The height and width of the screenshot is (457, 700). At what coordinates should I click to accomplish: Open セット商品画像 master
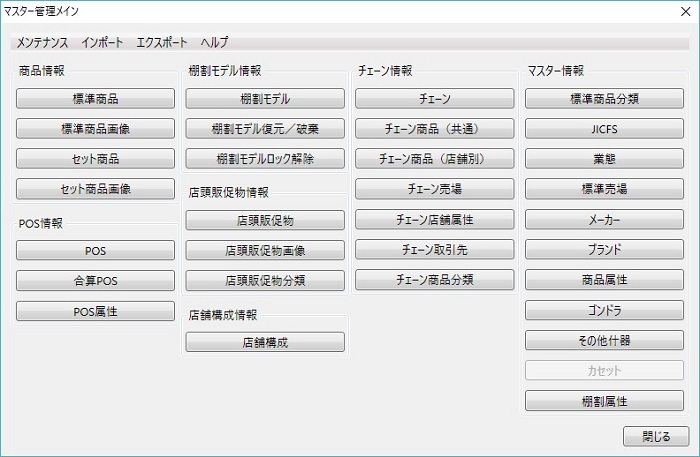(x=96, y=189)
